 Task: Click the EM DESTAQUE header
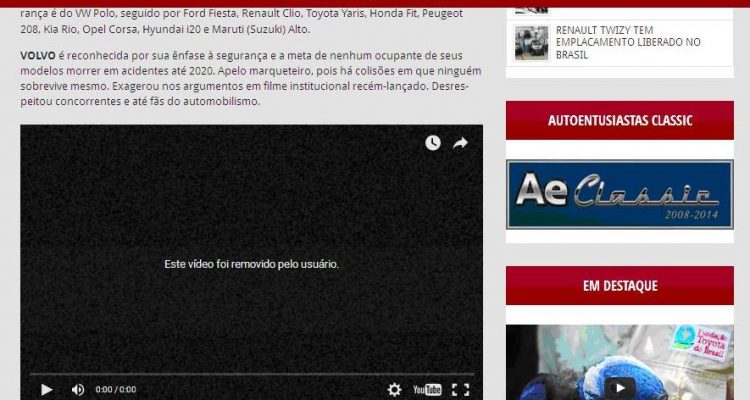(619, 285)
